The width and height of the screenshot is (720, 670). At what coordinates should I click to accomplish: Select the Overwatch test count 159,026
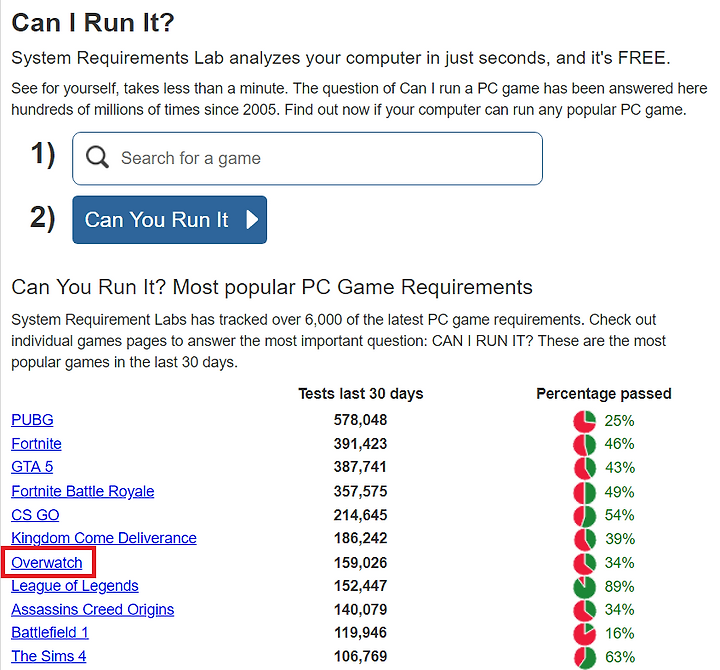(360, 563)
